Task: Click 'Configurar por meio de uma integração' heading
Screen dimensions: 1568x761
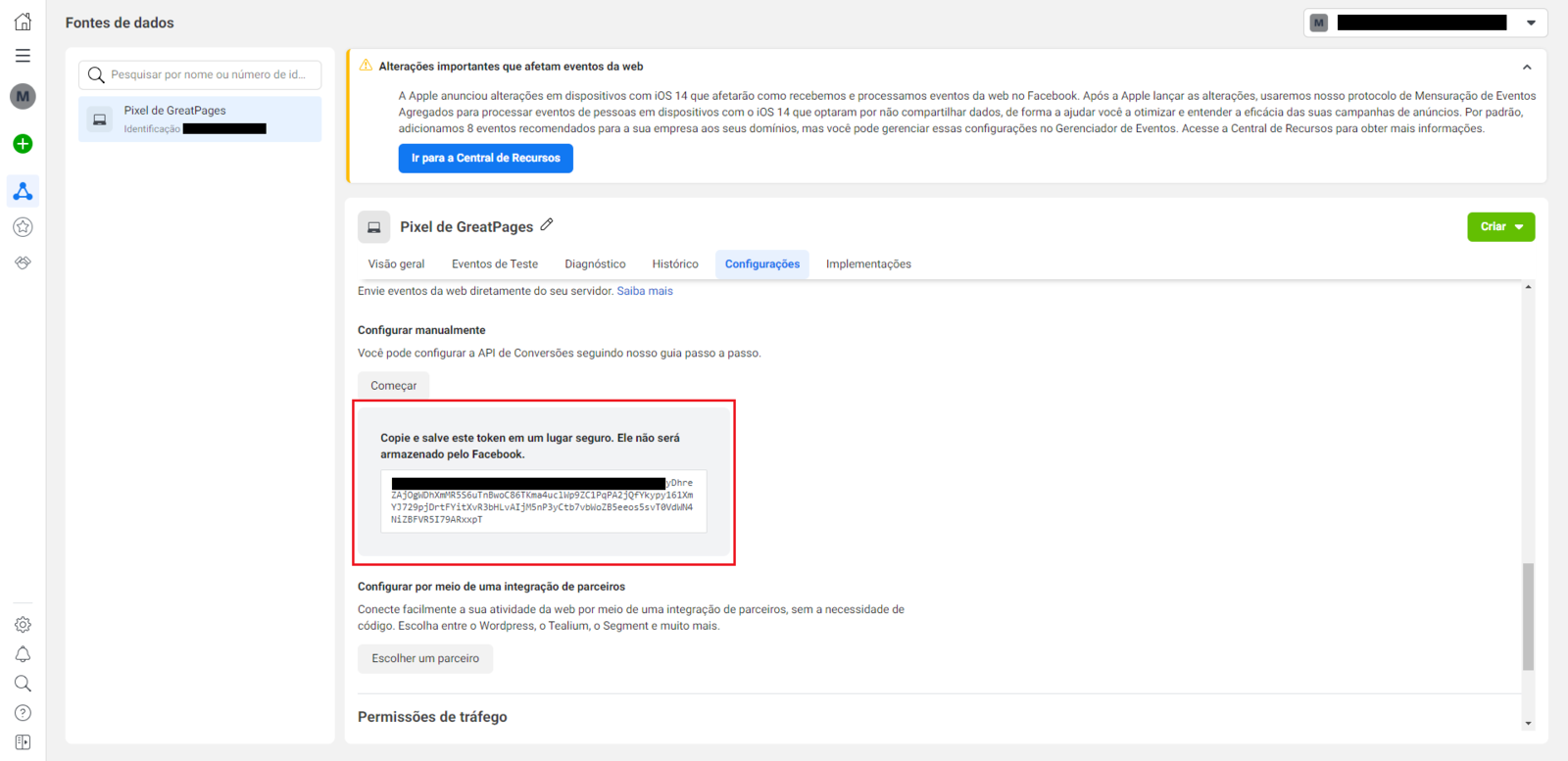Action: coord(491,587)
